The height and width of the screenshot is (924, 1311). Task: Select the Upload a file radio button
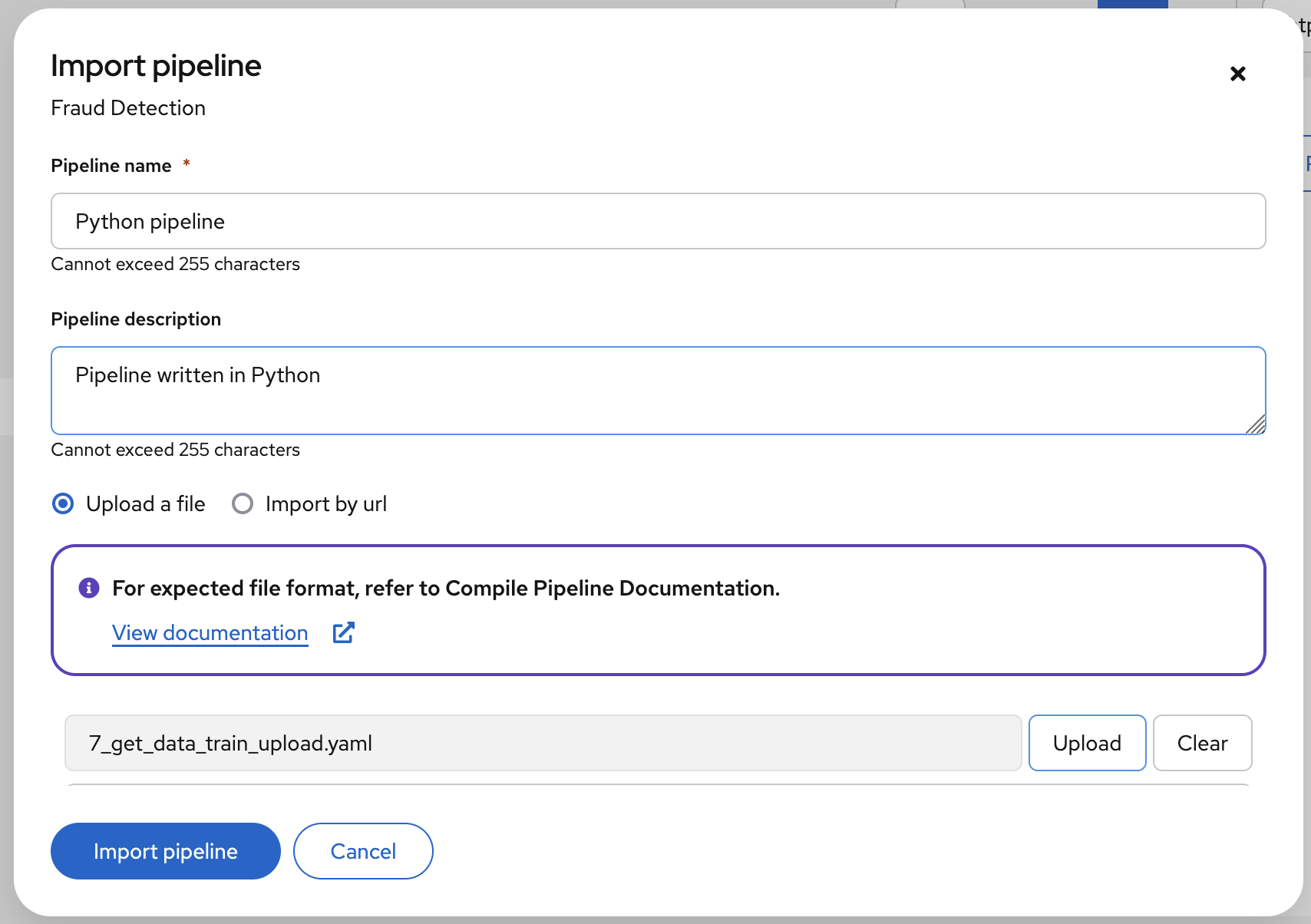63,504
